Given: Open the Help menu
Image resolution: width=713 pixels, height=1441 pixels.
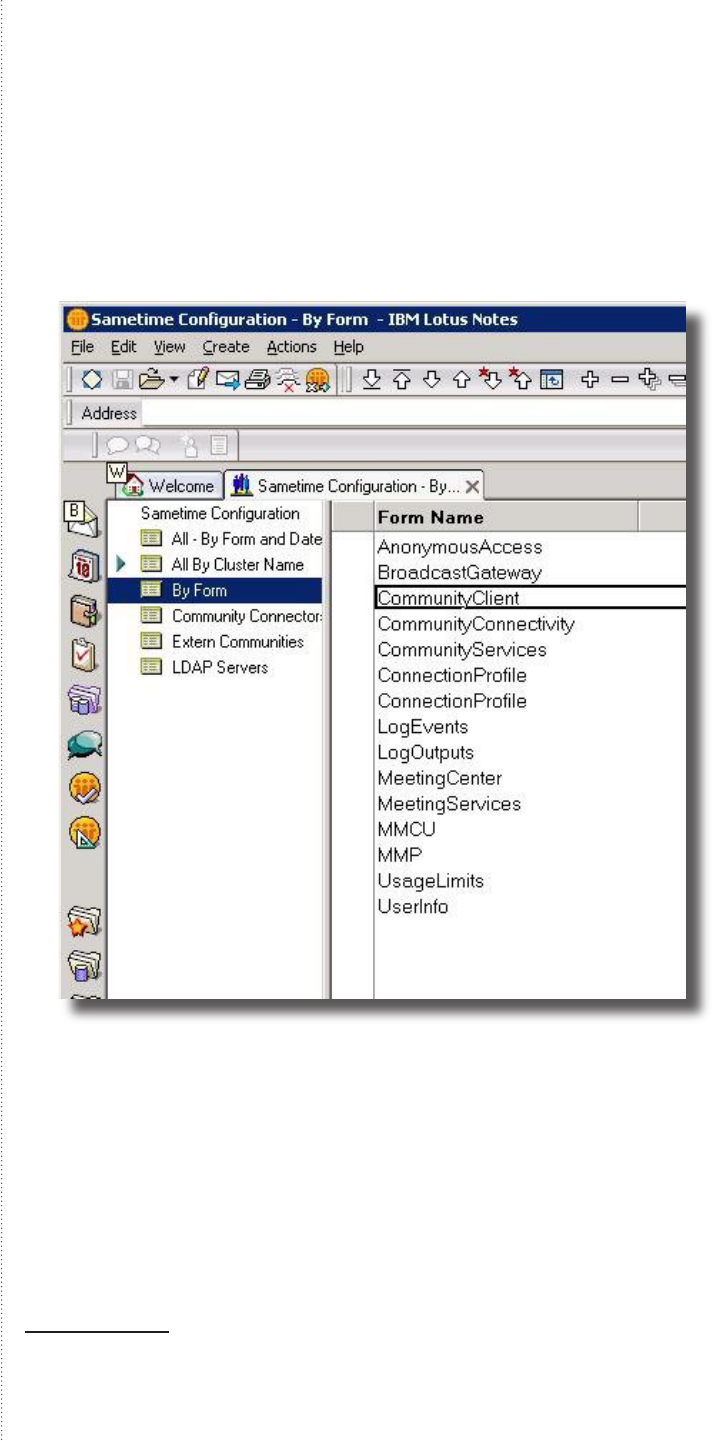Looking at the screenshot, I should [x=349, y=347].
